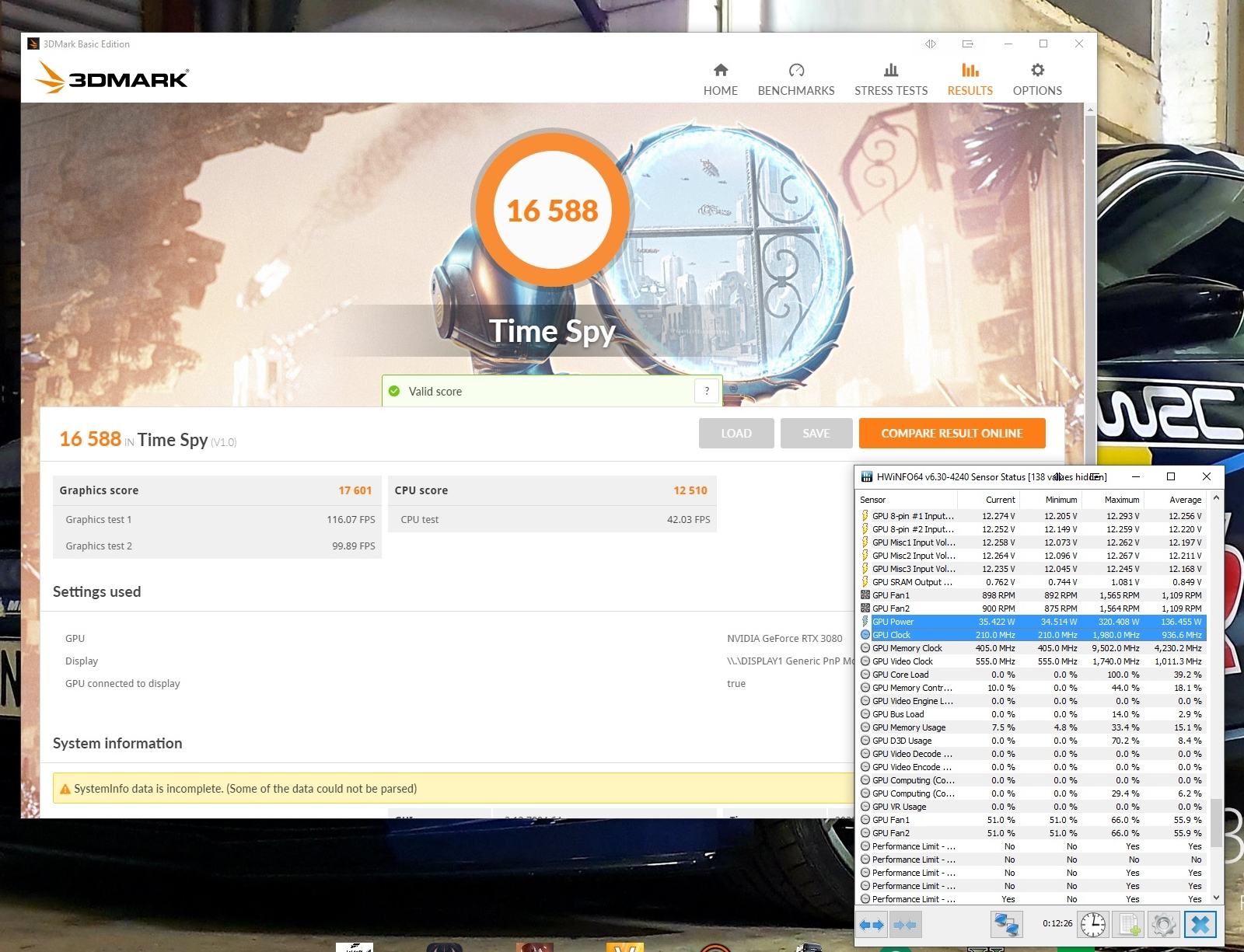This screenshot has height=952, width=1244.
Task: Click the Save result button
Action: pos(816,434)
